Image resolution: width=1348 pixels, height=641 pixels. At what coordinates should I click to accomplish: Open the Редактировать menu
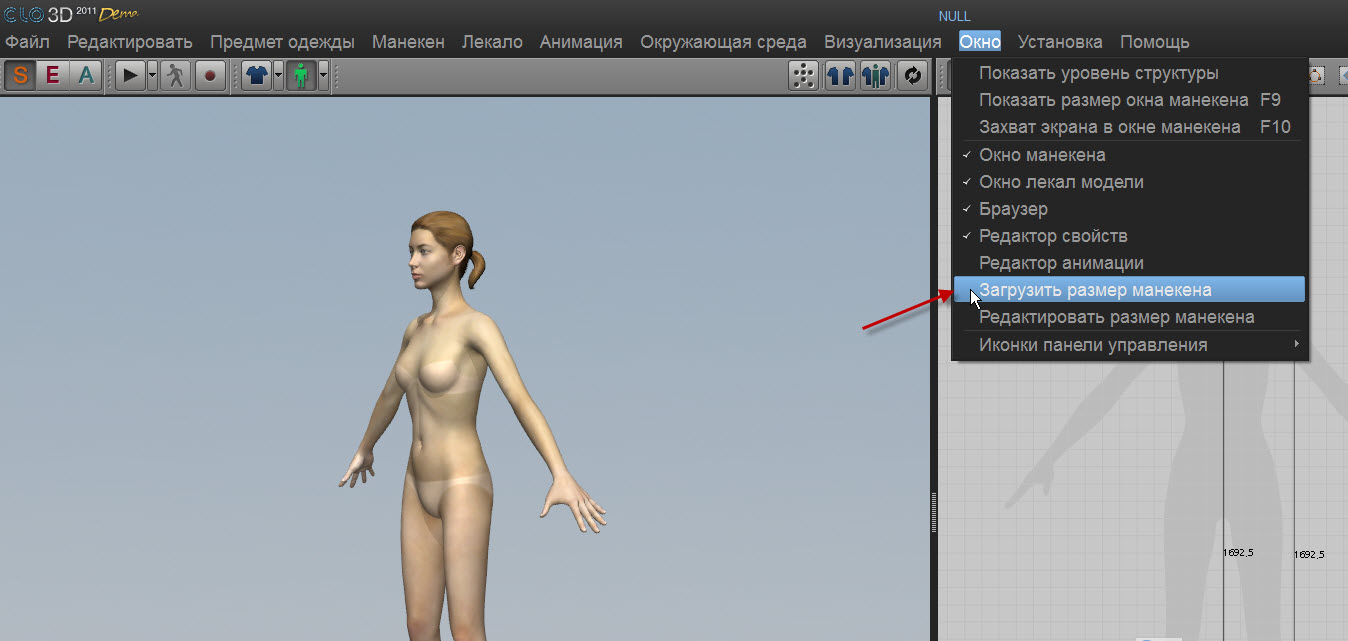pyautogui.click(x=130, y=42)
